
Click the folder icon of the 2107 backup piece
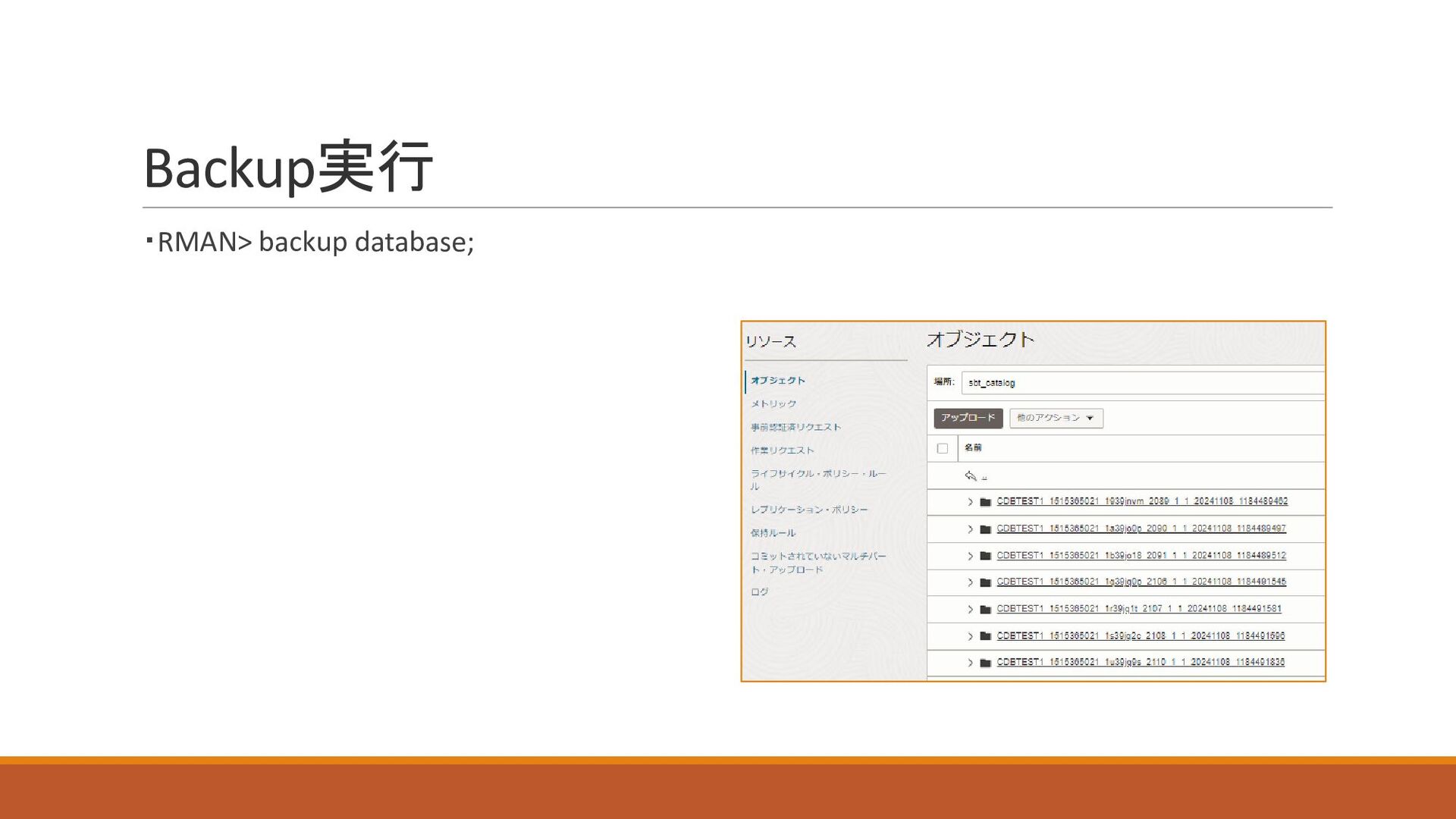pyautogui.click(x=985, y=610)
